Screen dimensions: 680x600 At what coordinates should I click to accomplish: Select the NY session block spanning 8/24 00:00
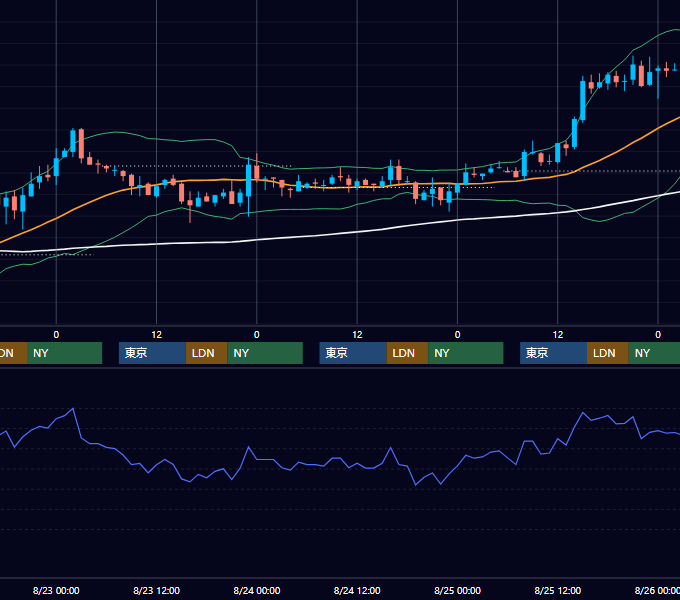click(x=265, y=353)
